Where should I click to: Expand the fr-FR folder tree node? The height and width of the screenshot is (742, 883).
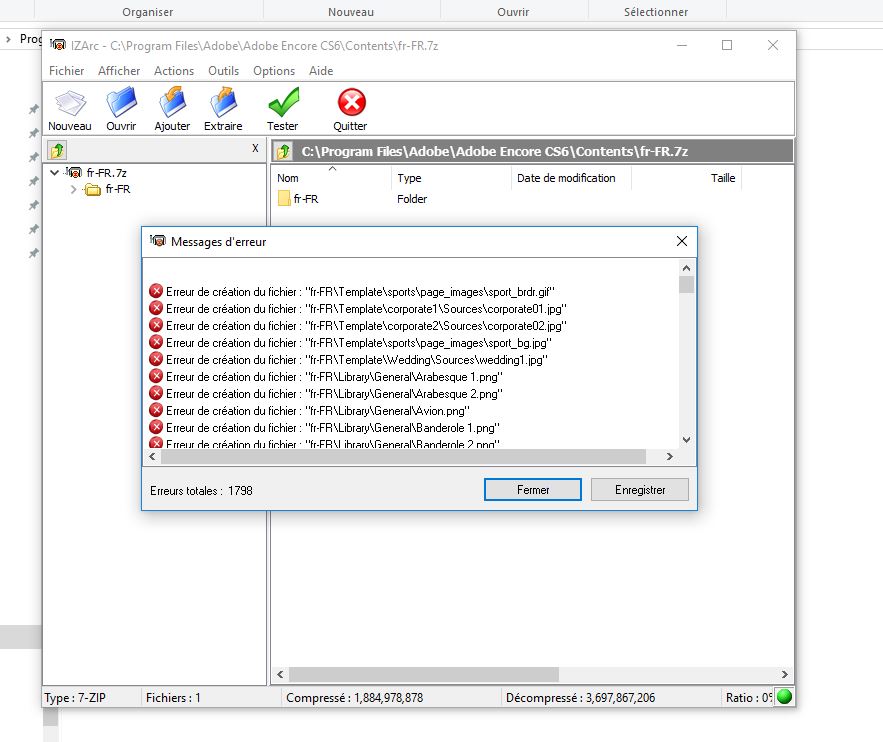pos(73,189)
